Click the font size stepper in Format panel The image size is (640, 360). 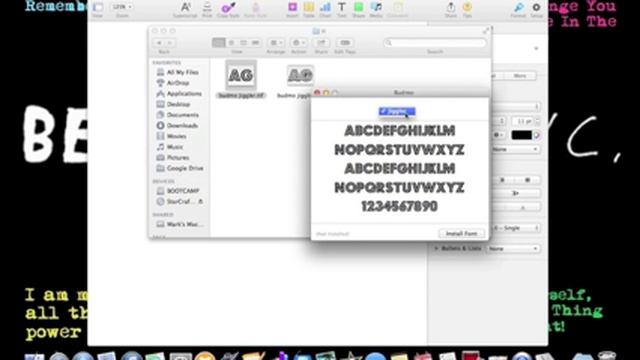538,121
